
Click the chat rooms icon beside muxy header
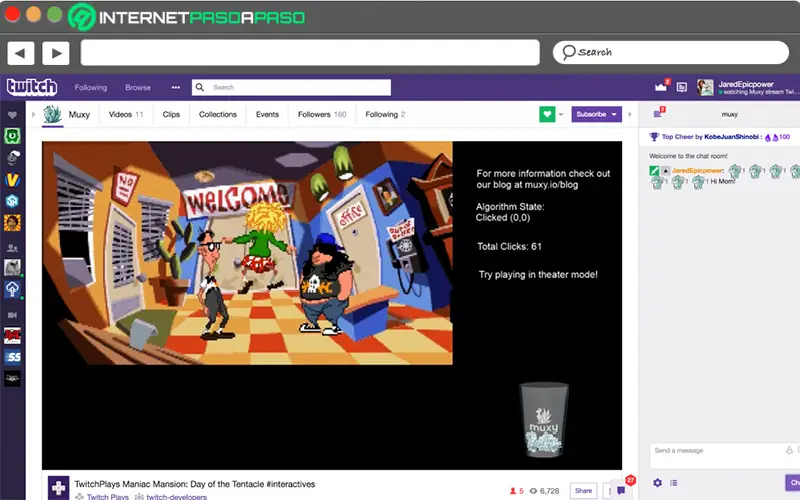tap(658, 114)
